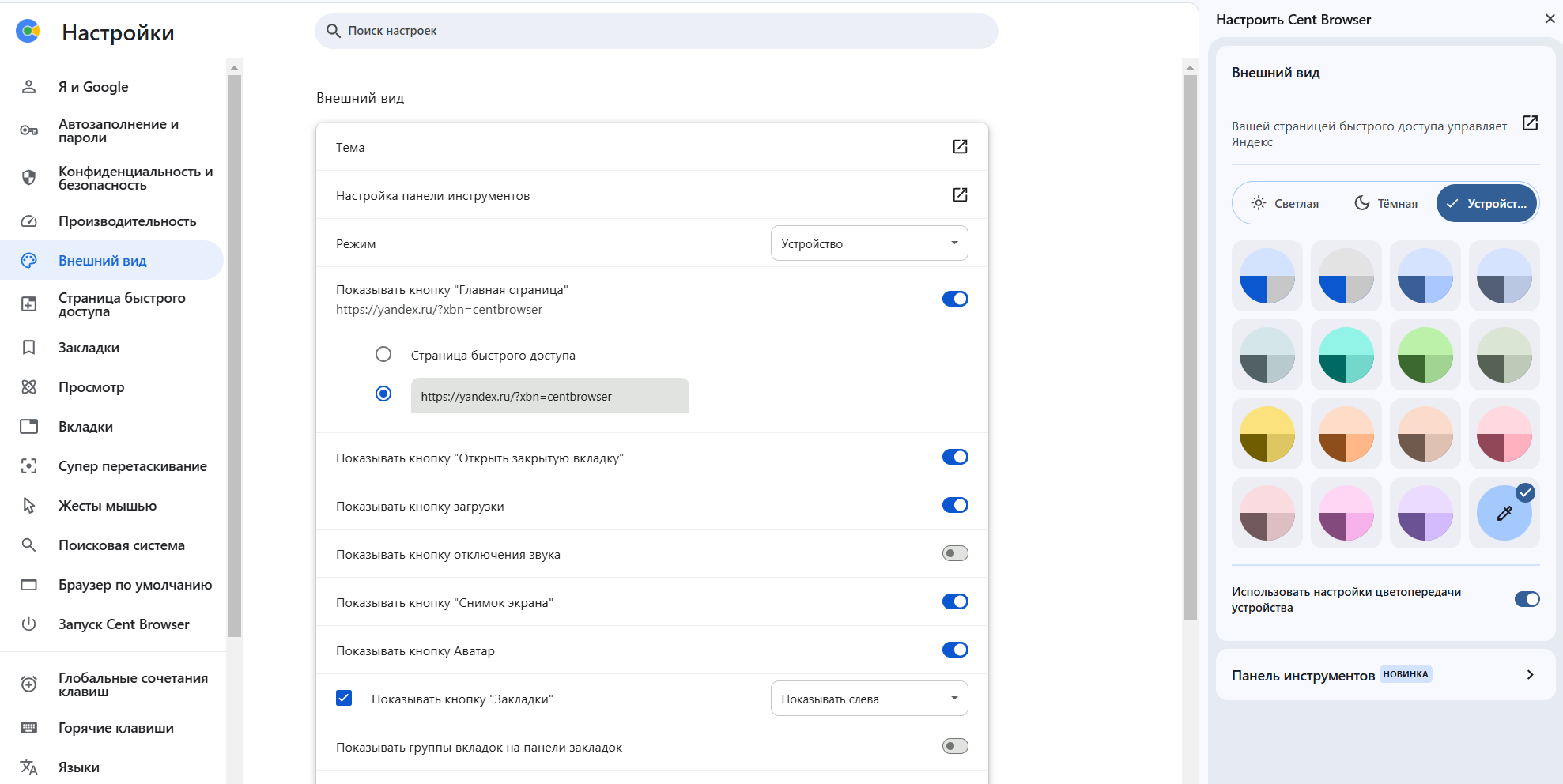The width and height of the screenshot is (1563, 784).
Task: Close the Настроить Cent Browser side panel
Action: click(x=1550, y=19)
